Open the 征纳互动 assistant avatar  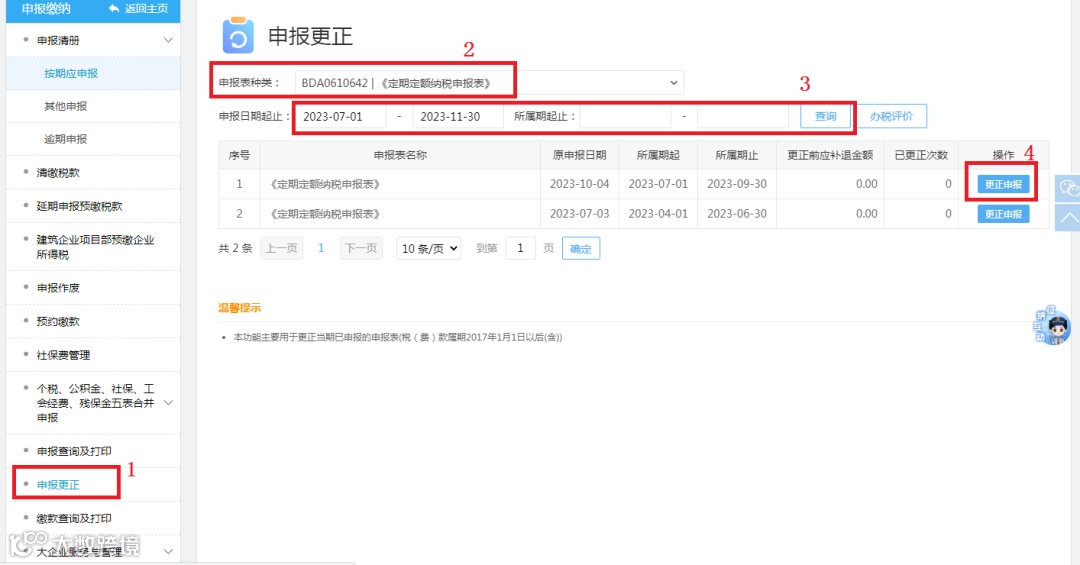pos(1052,326)
